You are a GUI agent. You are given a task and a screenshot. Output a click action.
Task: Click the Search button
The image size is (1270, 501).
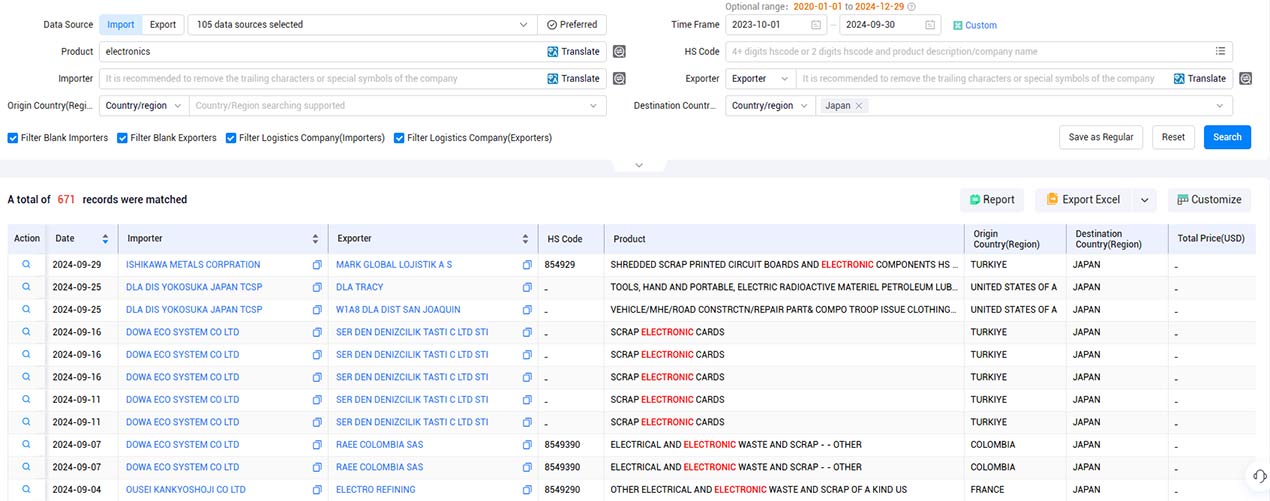1227,137
